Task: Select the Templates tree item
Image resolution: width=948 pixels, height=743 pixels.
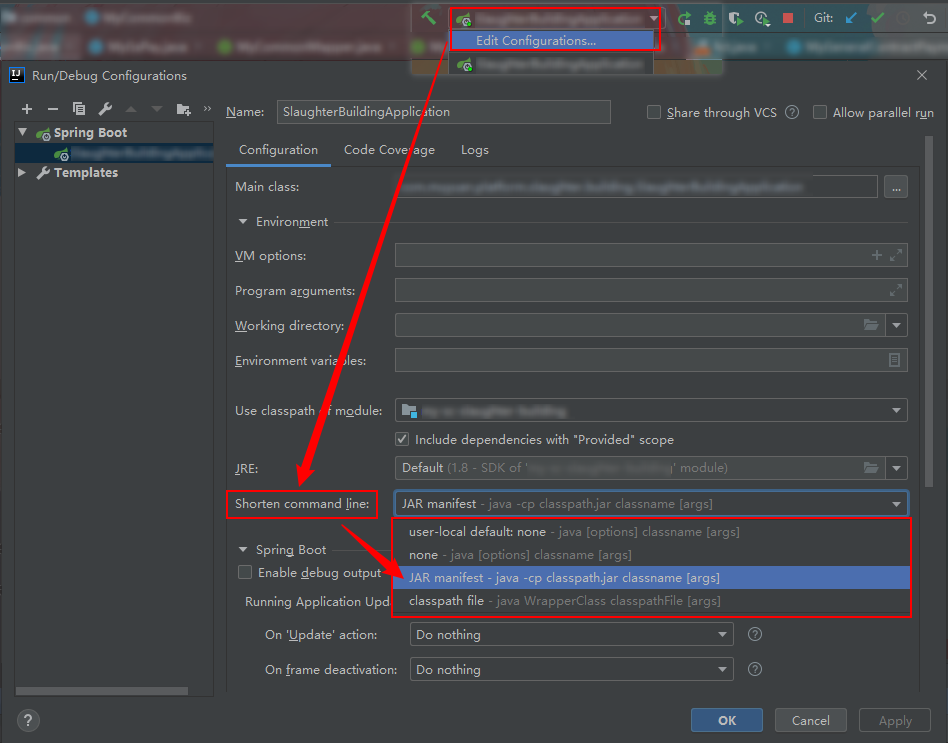Action: coord(86,172)
